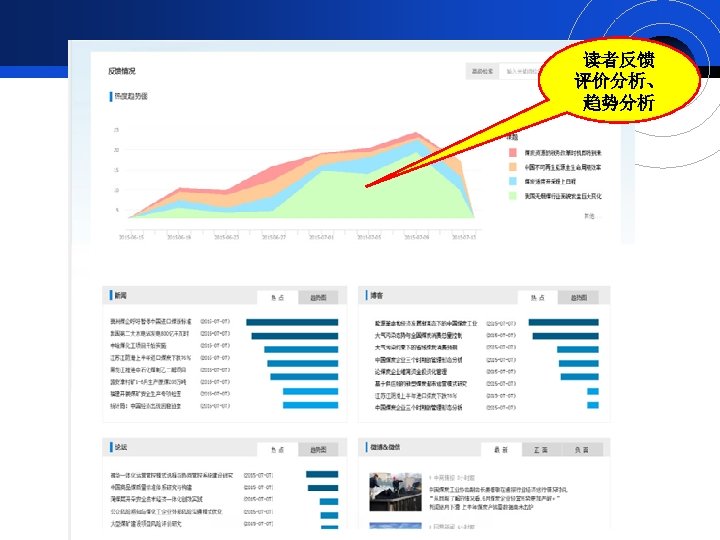Switch to 热点 tab in 博客 panel
The image size is (720, 540).
537,298
